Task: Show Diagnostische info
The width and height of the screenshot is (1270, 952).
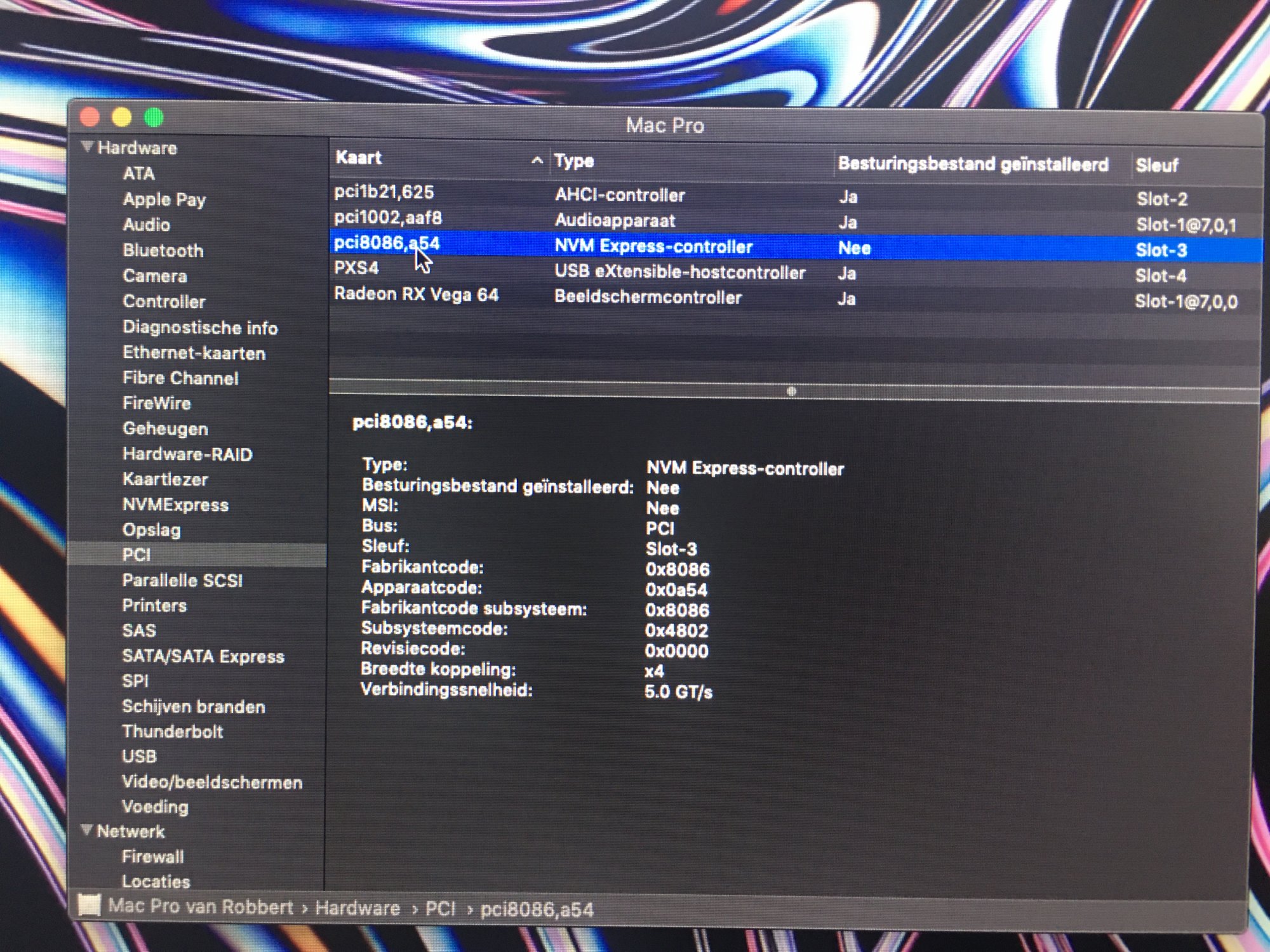Action: [200, 327]
